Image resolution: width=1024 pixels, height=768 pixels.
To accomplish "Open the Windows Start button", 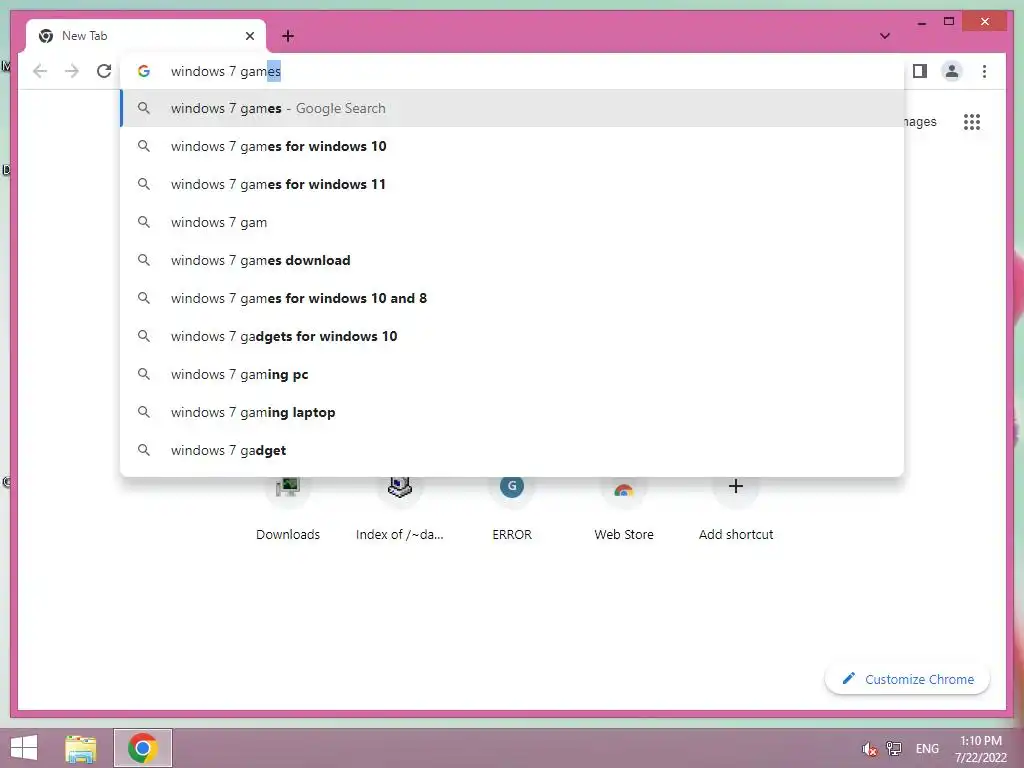I will click(x=24, y=748).
